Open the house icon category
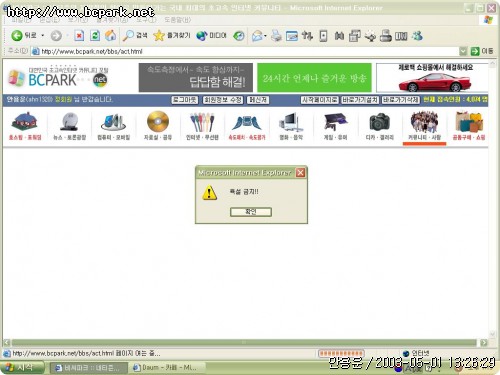 coord(25,126)
